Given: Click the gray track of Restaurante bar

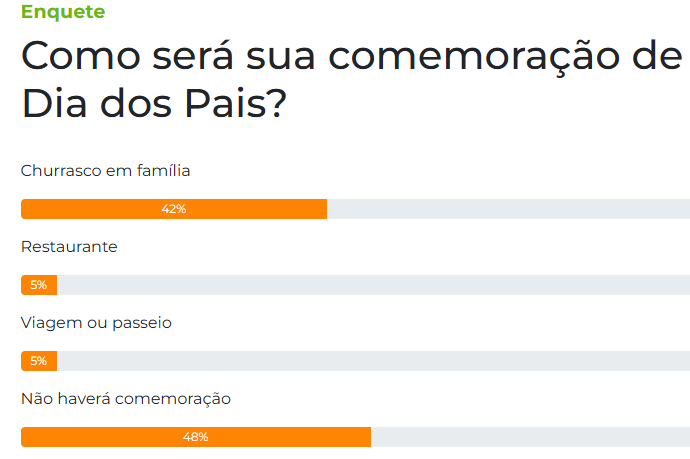Looking at the screenshot, I should click(374, 285).
